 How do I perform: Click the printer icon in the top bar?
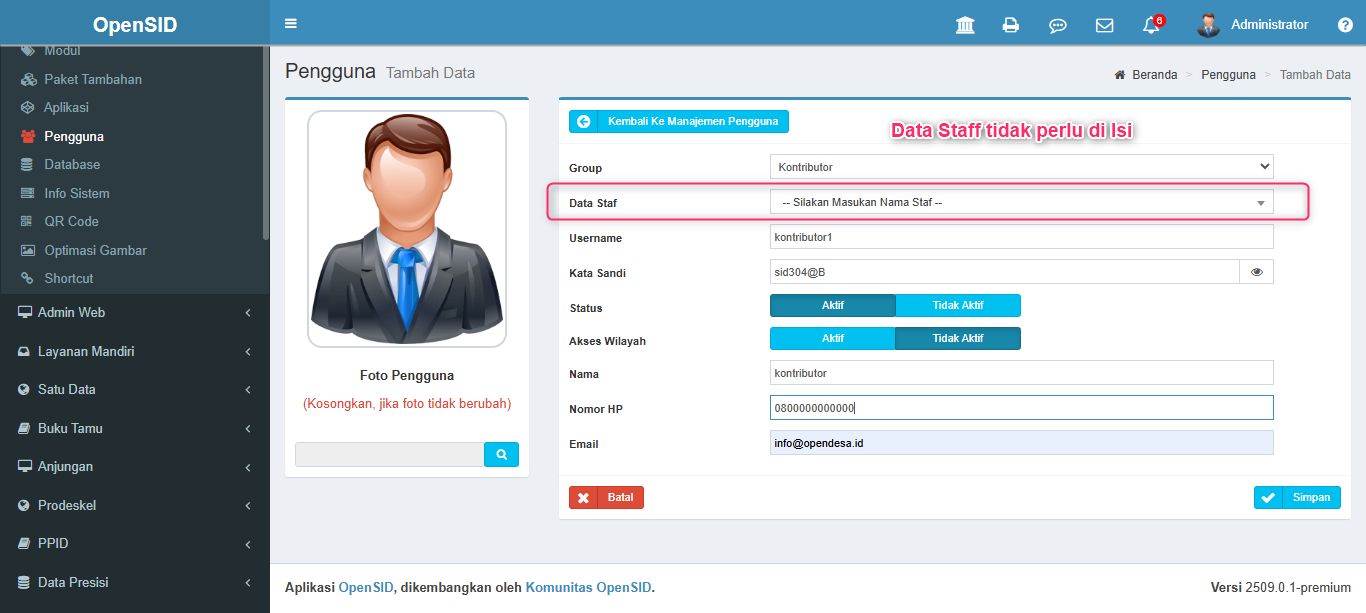pyautogui.click(x=1011, y=25)
